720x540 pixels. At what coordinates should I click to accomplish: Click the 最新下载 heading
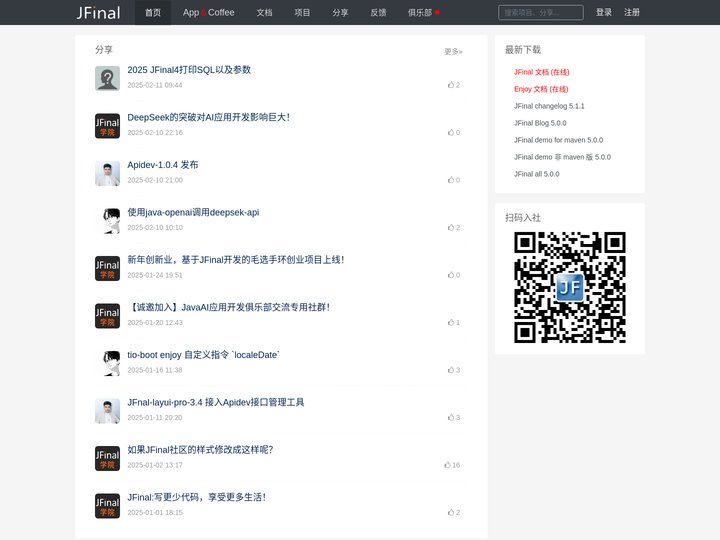click(523, 50)
